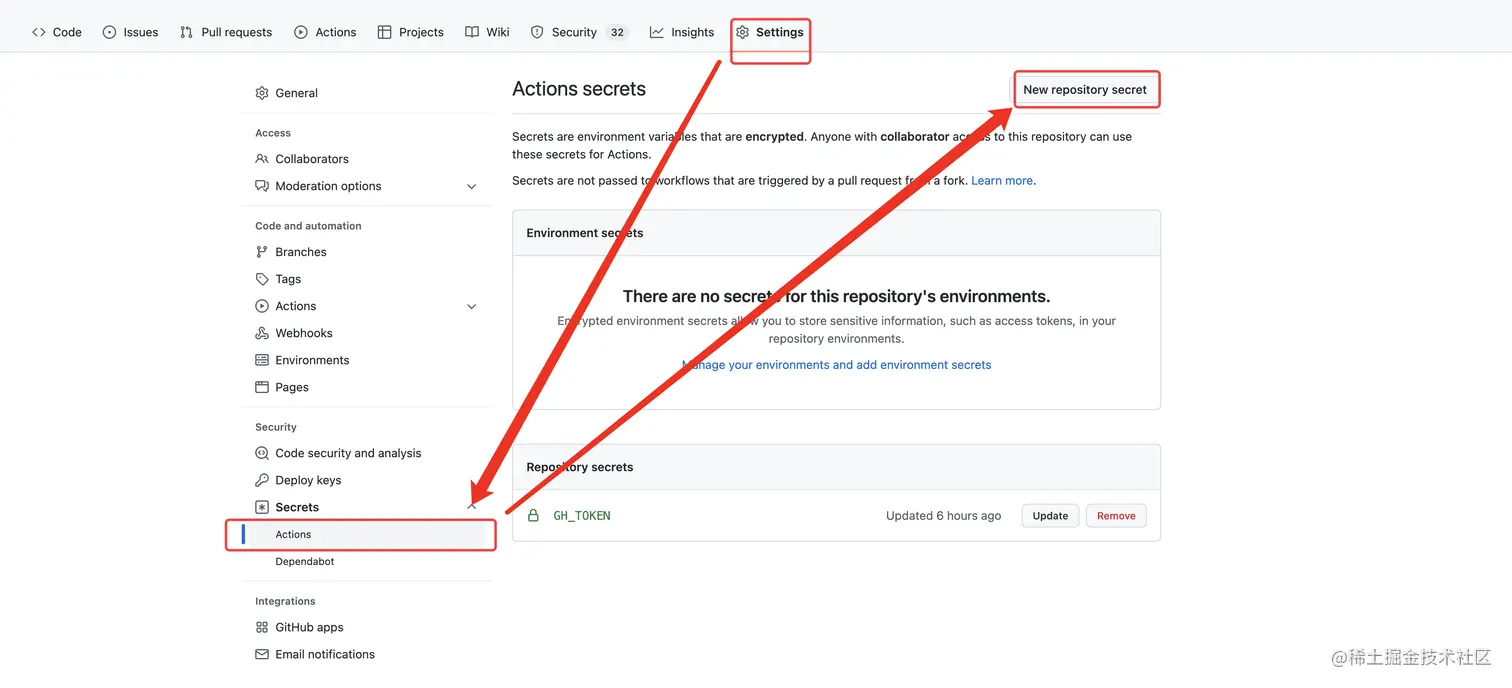
Task: Open the Issues tab
Action: click(x=130, y=32)
